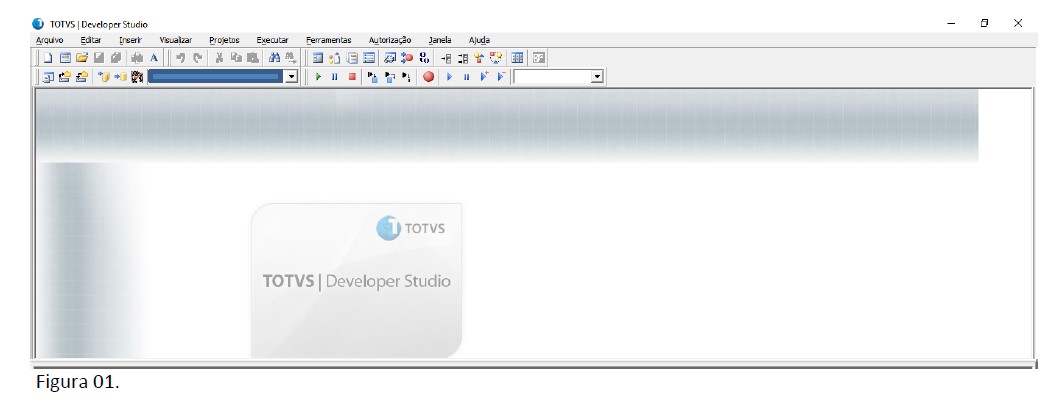1057x403 pixels.
Task: Expand the blue highlighted environment dropdown
Action: tap(291, 77)
